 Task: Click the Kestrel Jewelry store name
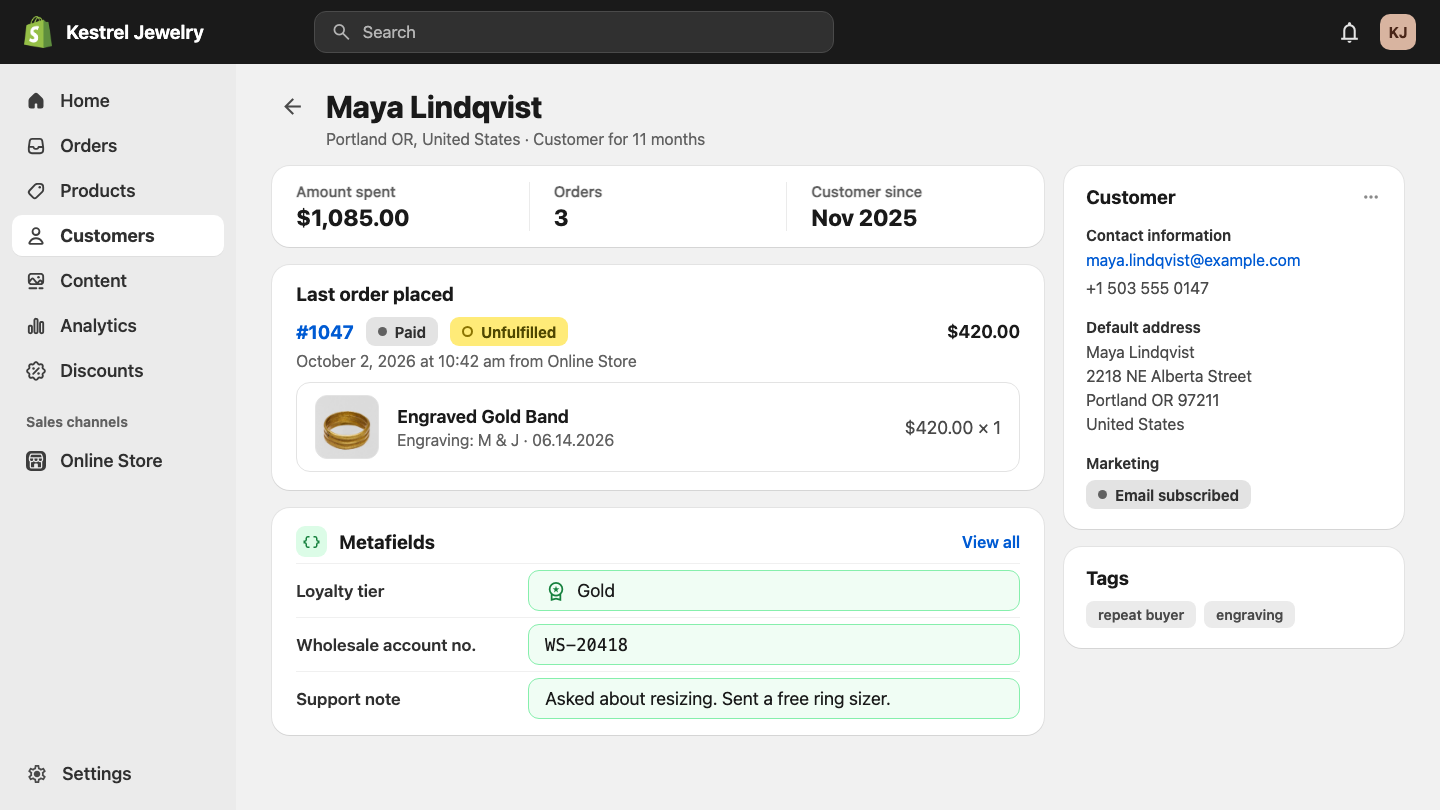(x=135, y=32)
